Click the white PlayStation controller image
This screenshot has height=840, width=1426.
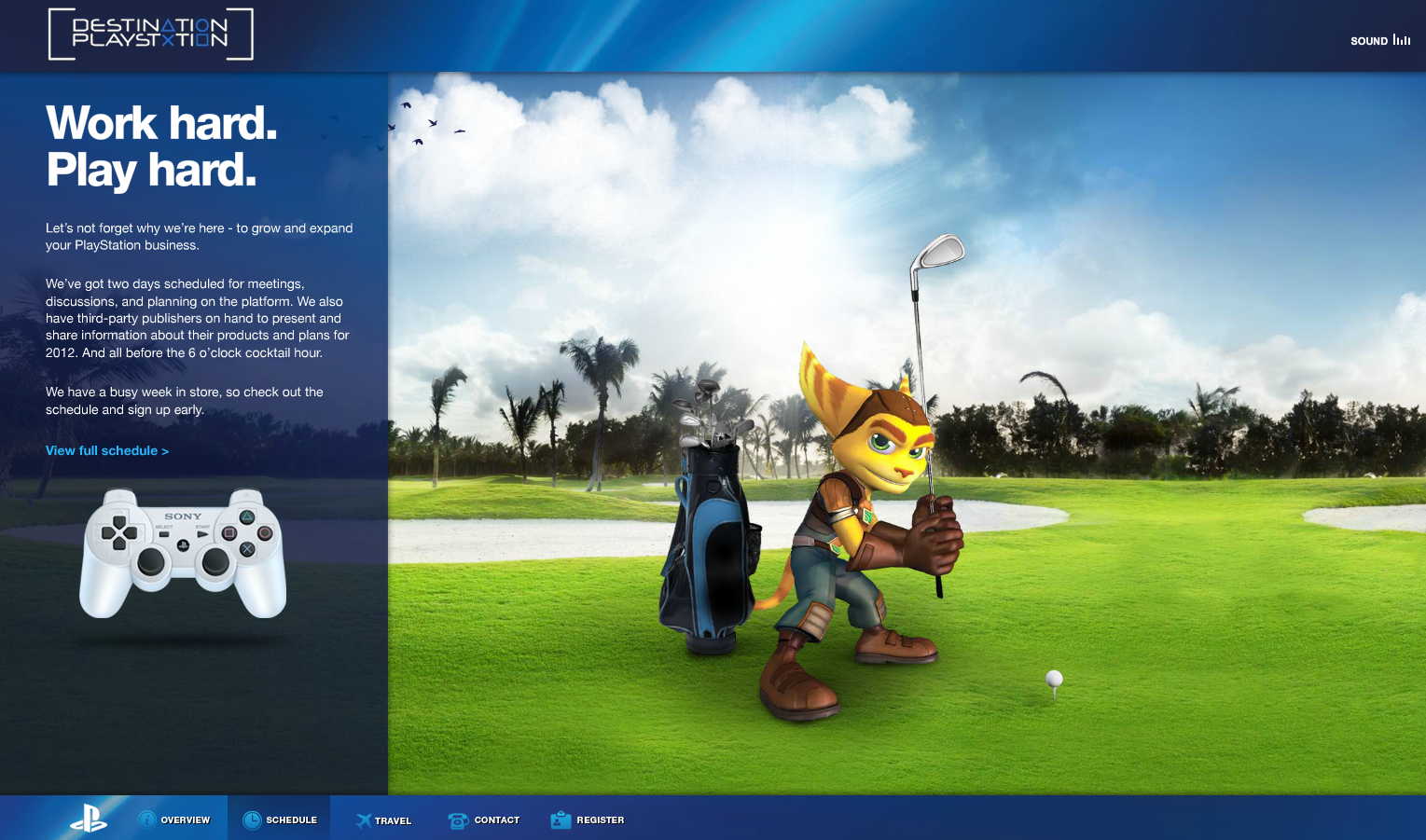(x=183, y=553)
